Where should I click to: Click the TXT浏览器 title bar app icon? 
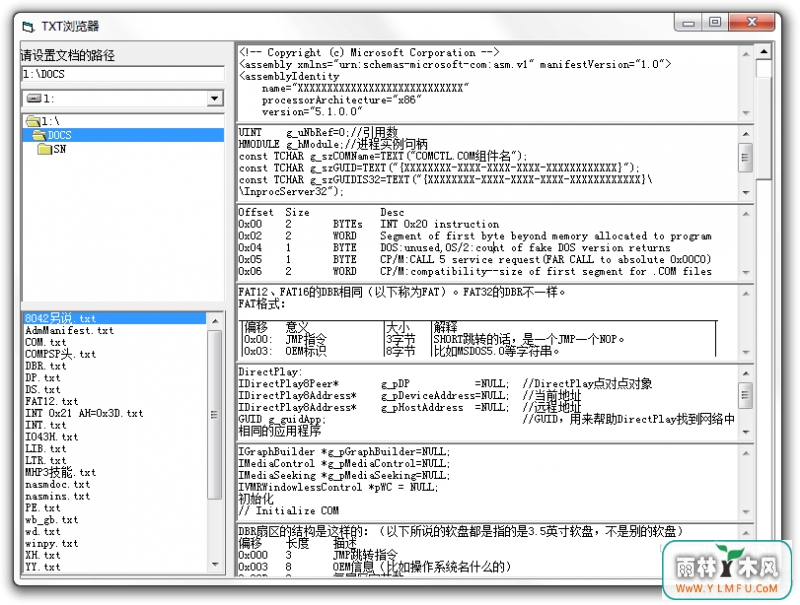coord(28,26)
